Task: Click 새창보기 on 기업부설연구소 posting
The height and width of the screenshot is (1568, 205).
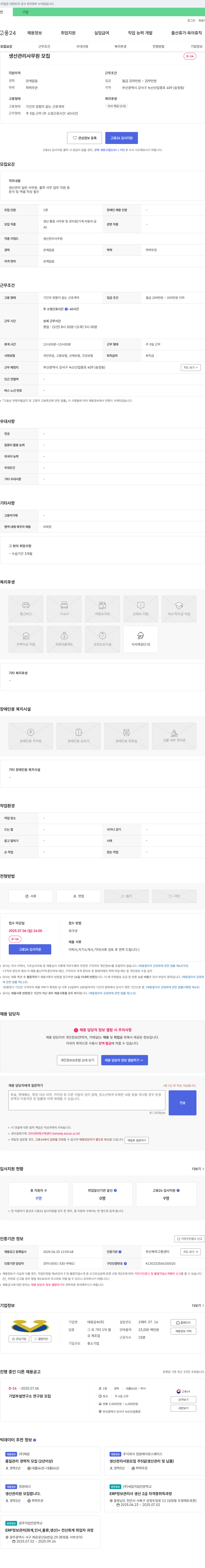Action: (183, 1408)
